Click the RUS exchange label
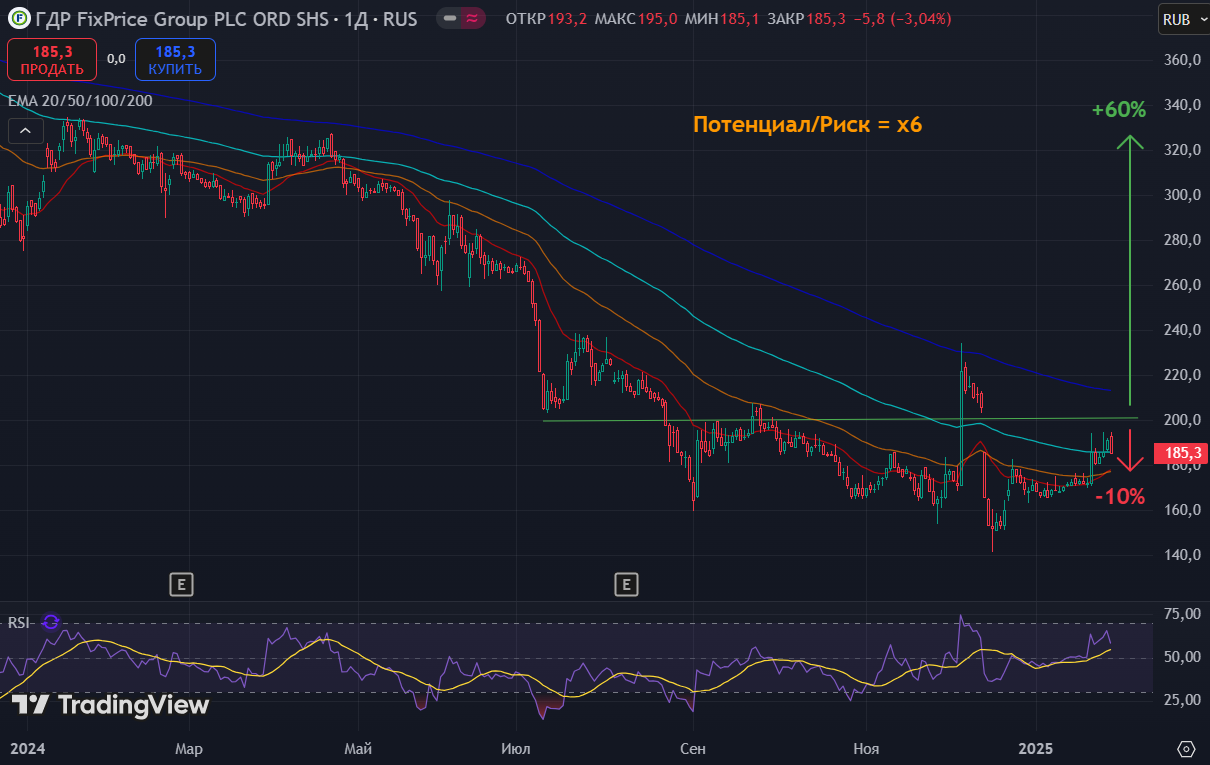This screenshot has width=1210, height=765. pyautogui.click(x=400, y=19)
